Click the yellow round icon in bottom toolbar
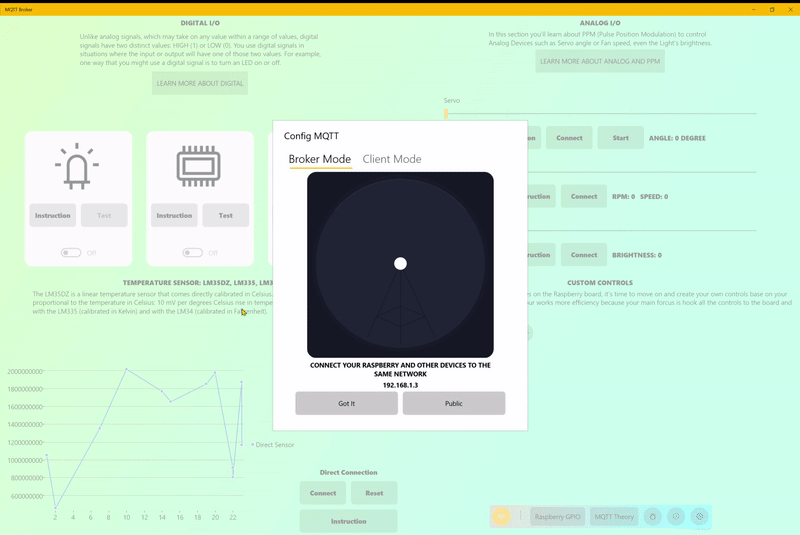 pyautogui.click(x=502, y=517)
